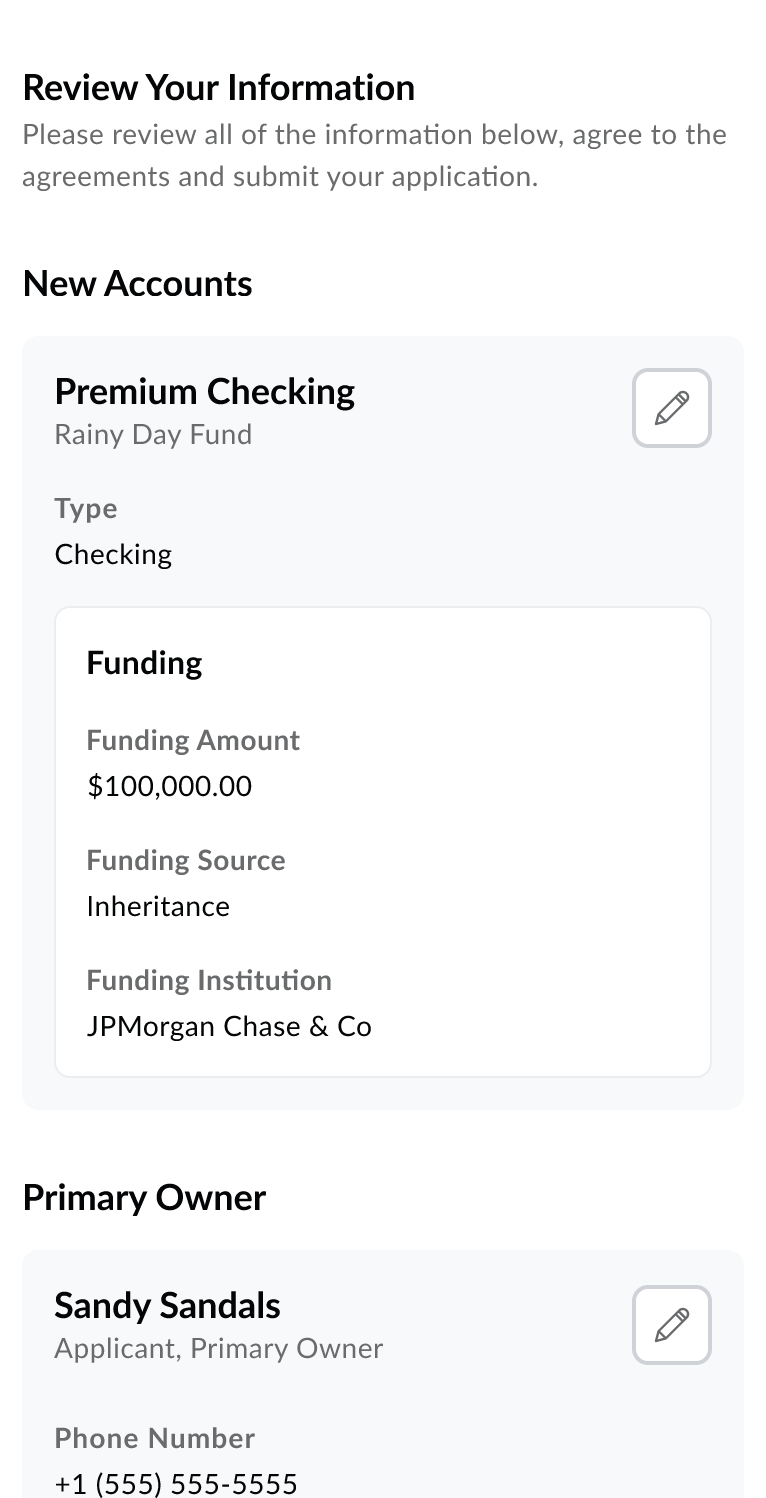Select the Funding Amount label
This screenshot has height=1498, width=766.
[193, 740]
